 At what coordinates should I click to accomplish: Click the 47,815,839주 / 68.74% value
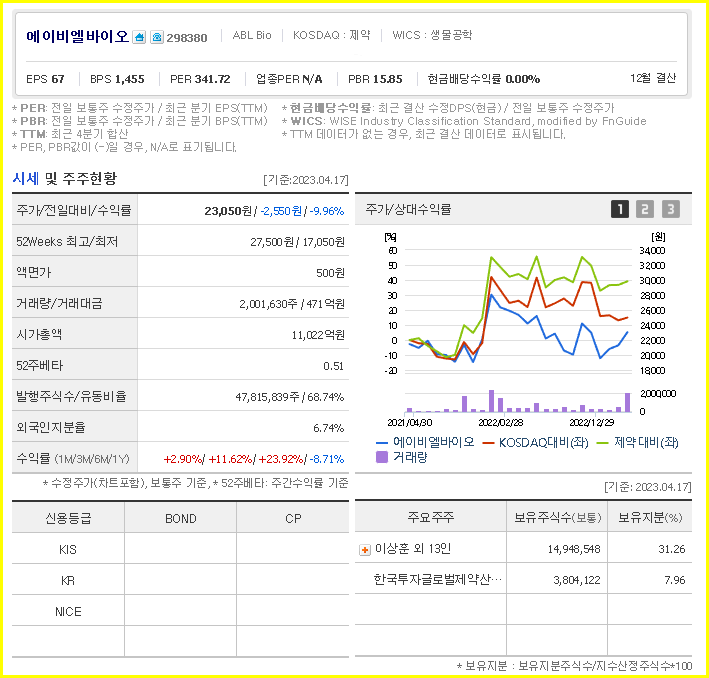coord(290,397)
